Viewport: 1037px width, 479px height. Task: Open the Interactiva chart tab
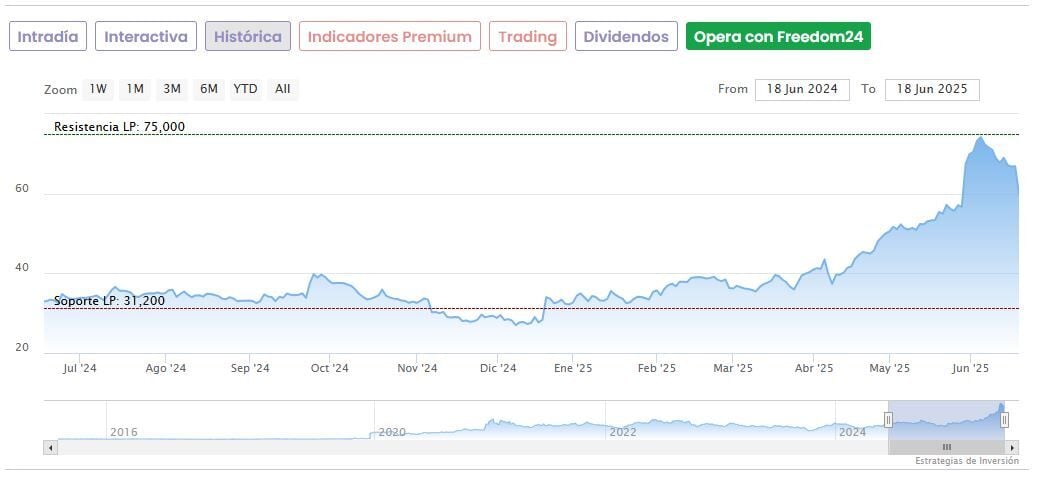tap(146, 37)
